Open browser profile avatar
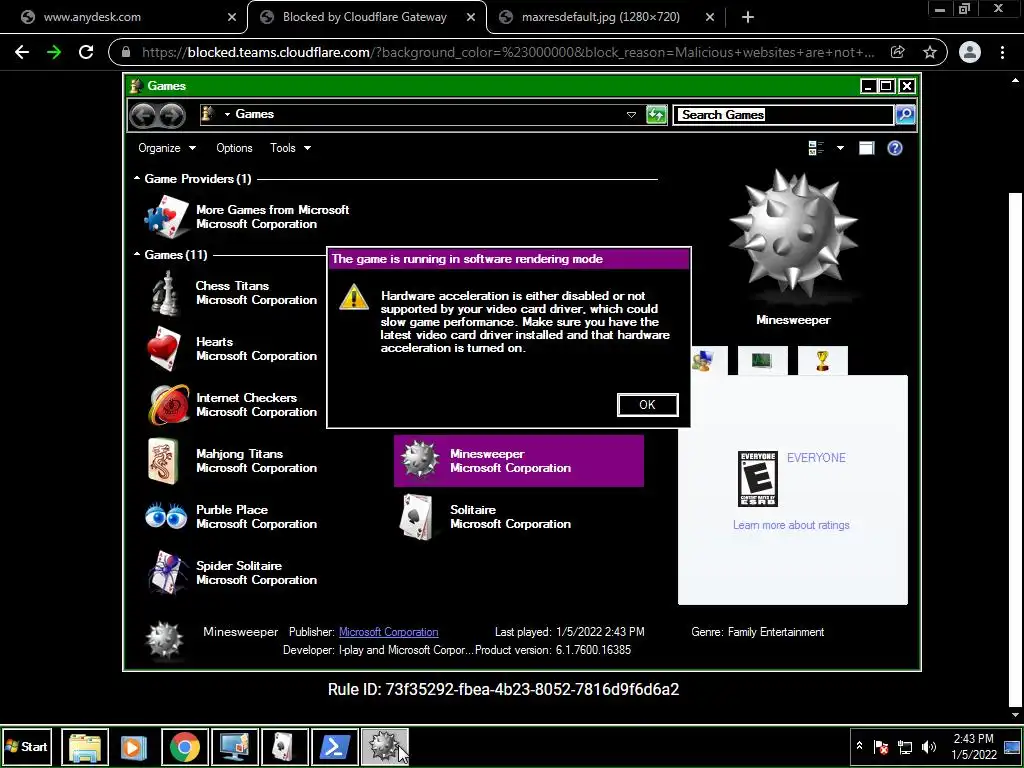1024x768 pixels. pos(970,52)
